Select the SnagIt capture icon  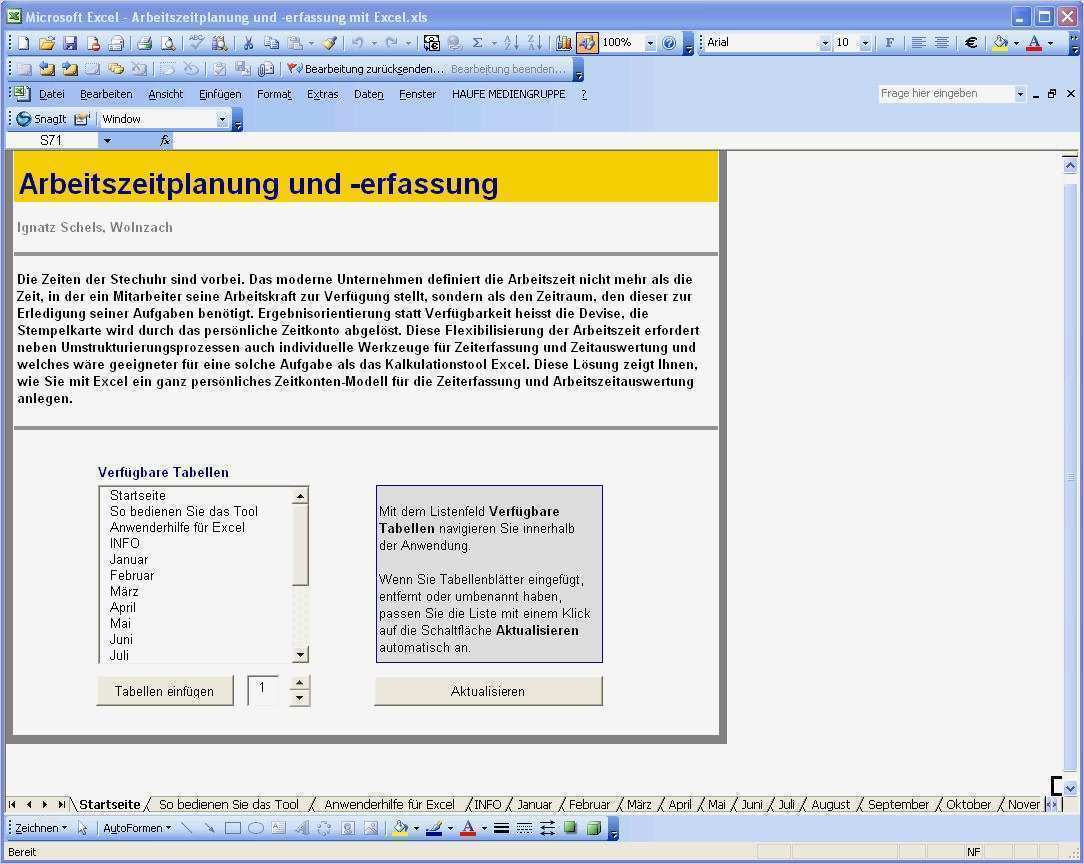click(x=24, y=119)
